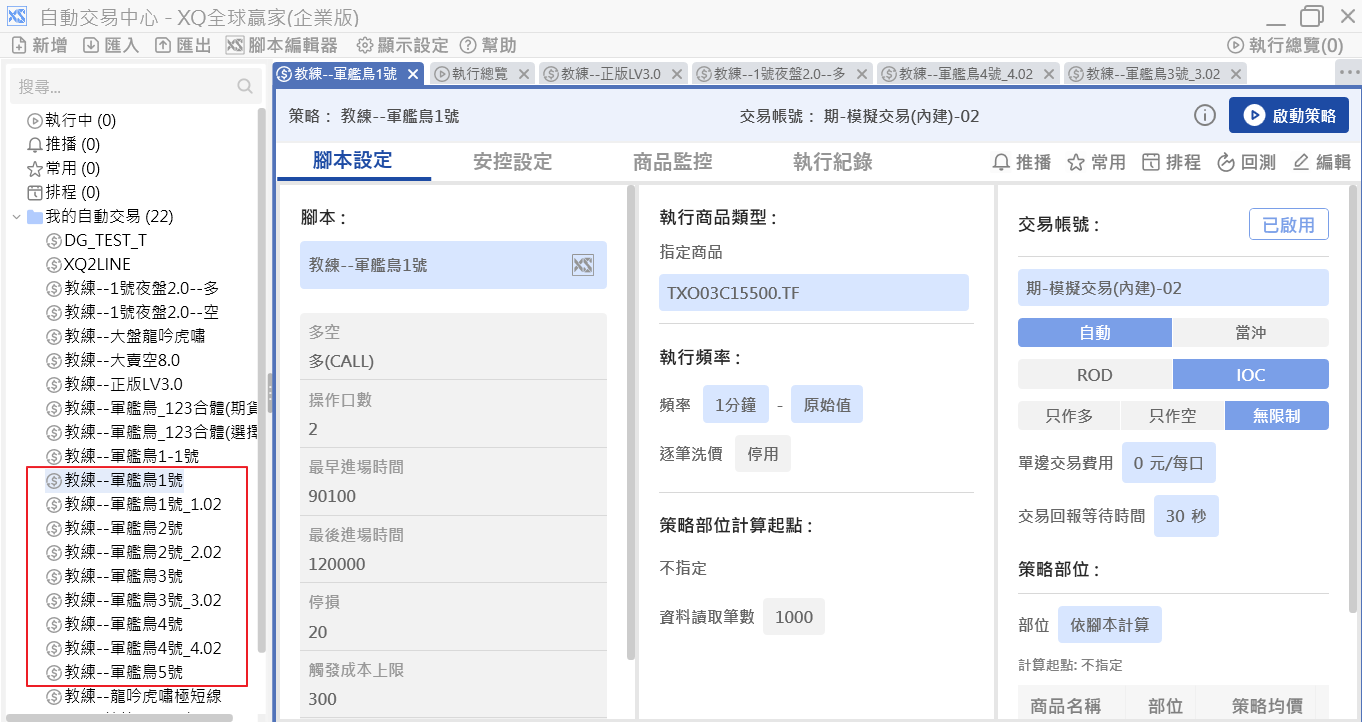Click the 推播 notification bell button
Screen dimensions: 1362x722
click(1021, 162)
